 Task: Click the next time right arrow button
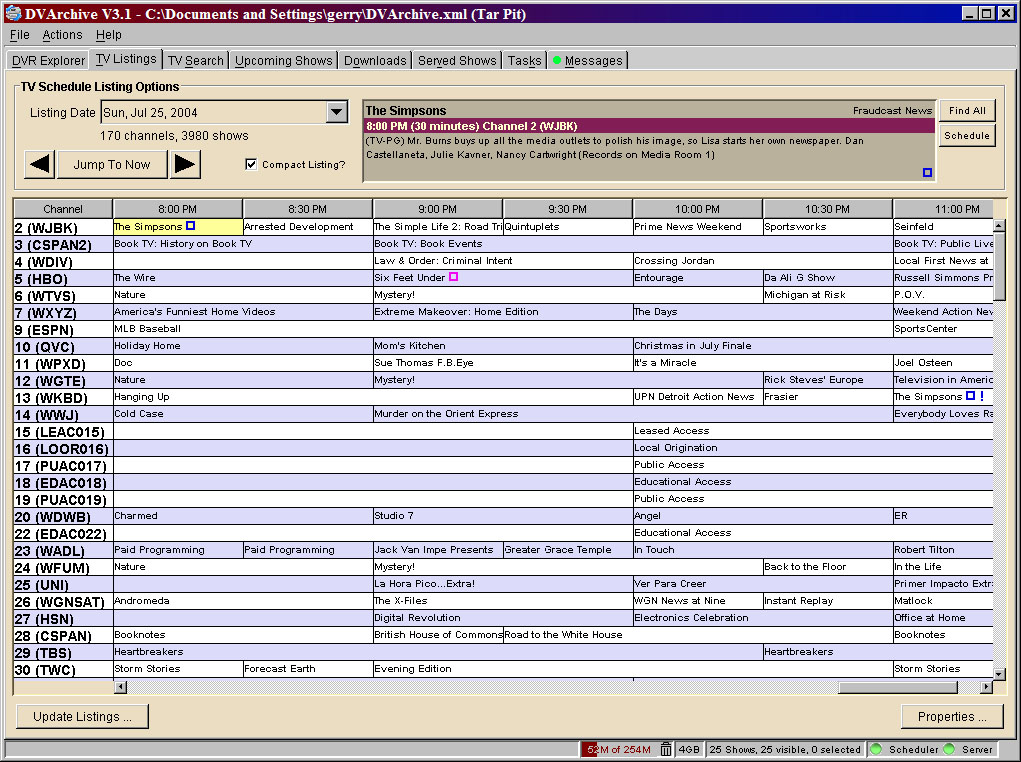(185, 164)
